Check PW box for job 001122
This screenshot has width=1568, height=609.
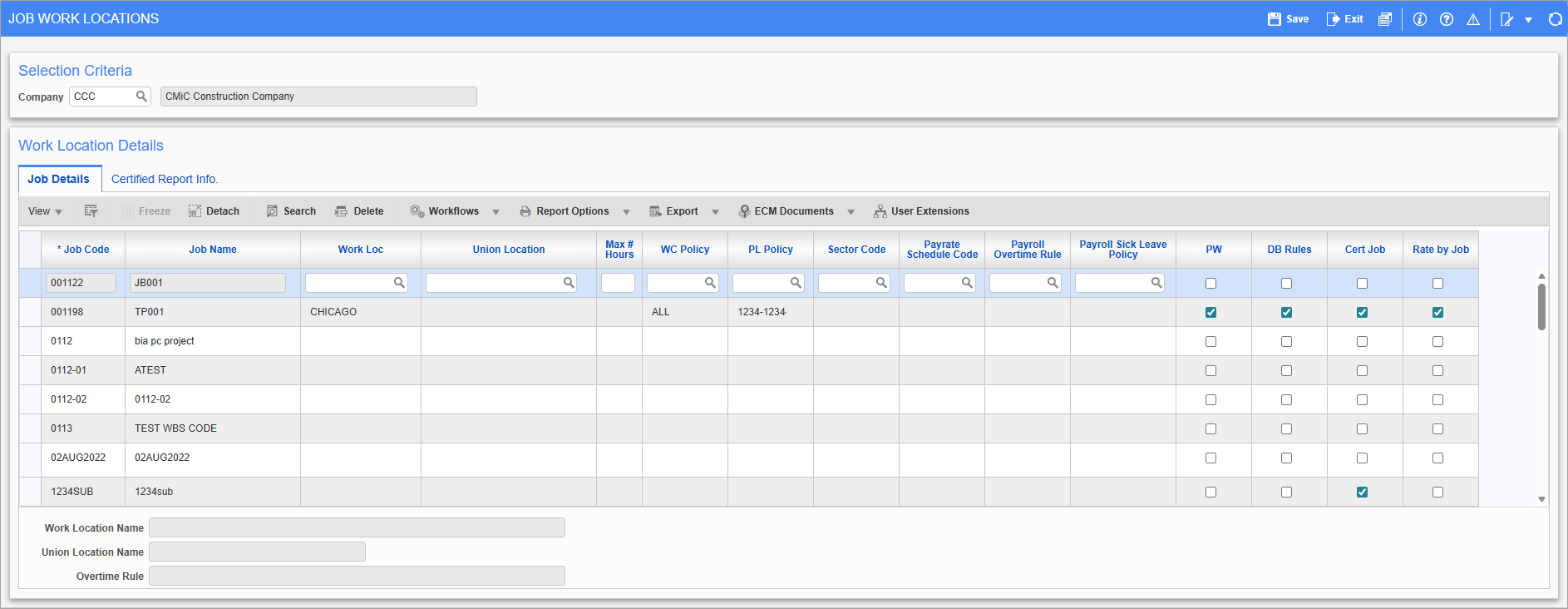(1211, 284)
